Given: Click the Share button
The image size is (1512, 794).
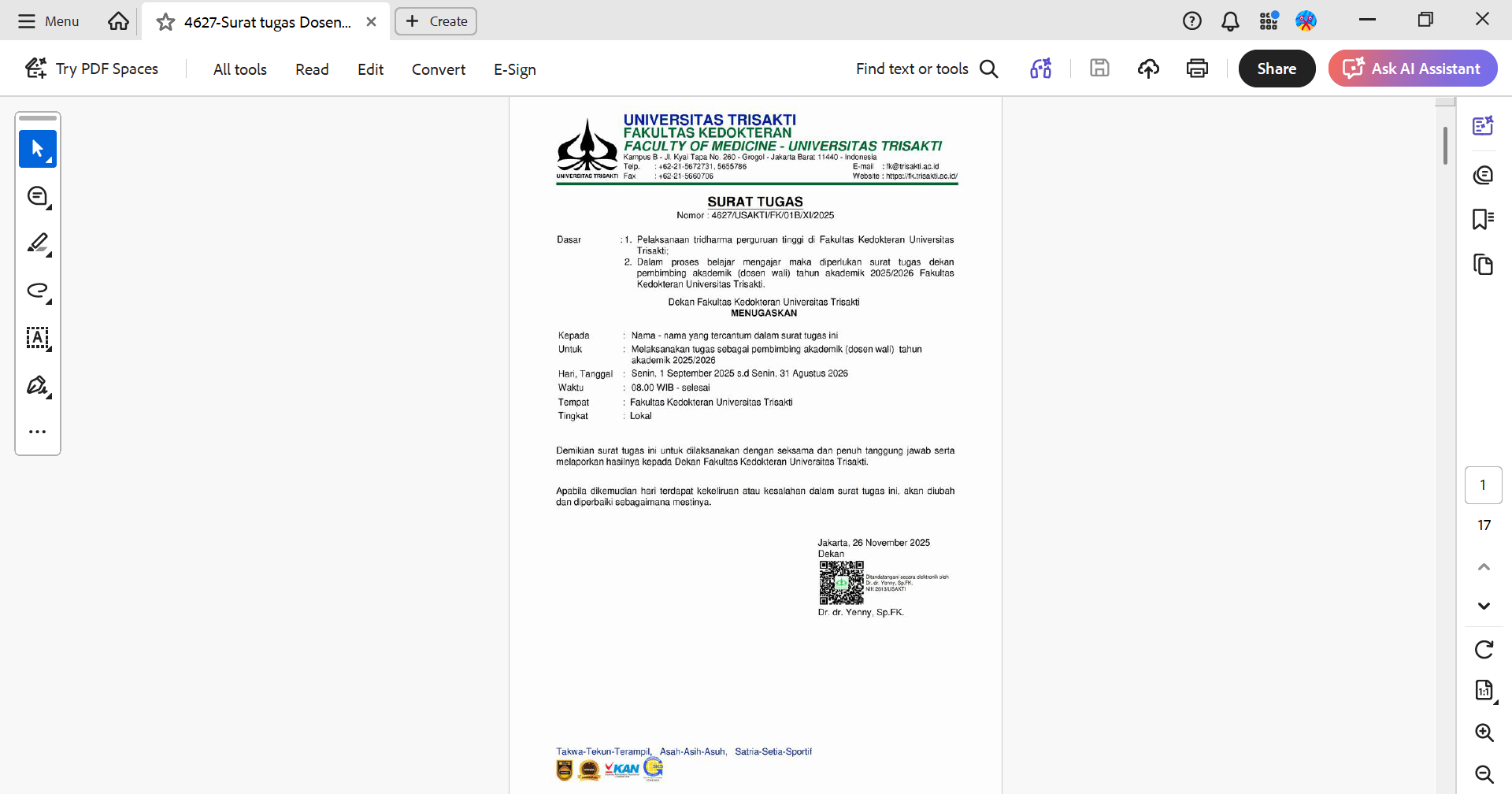Looking at the screenshot, I should point(1277,69).
